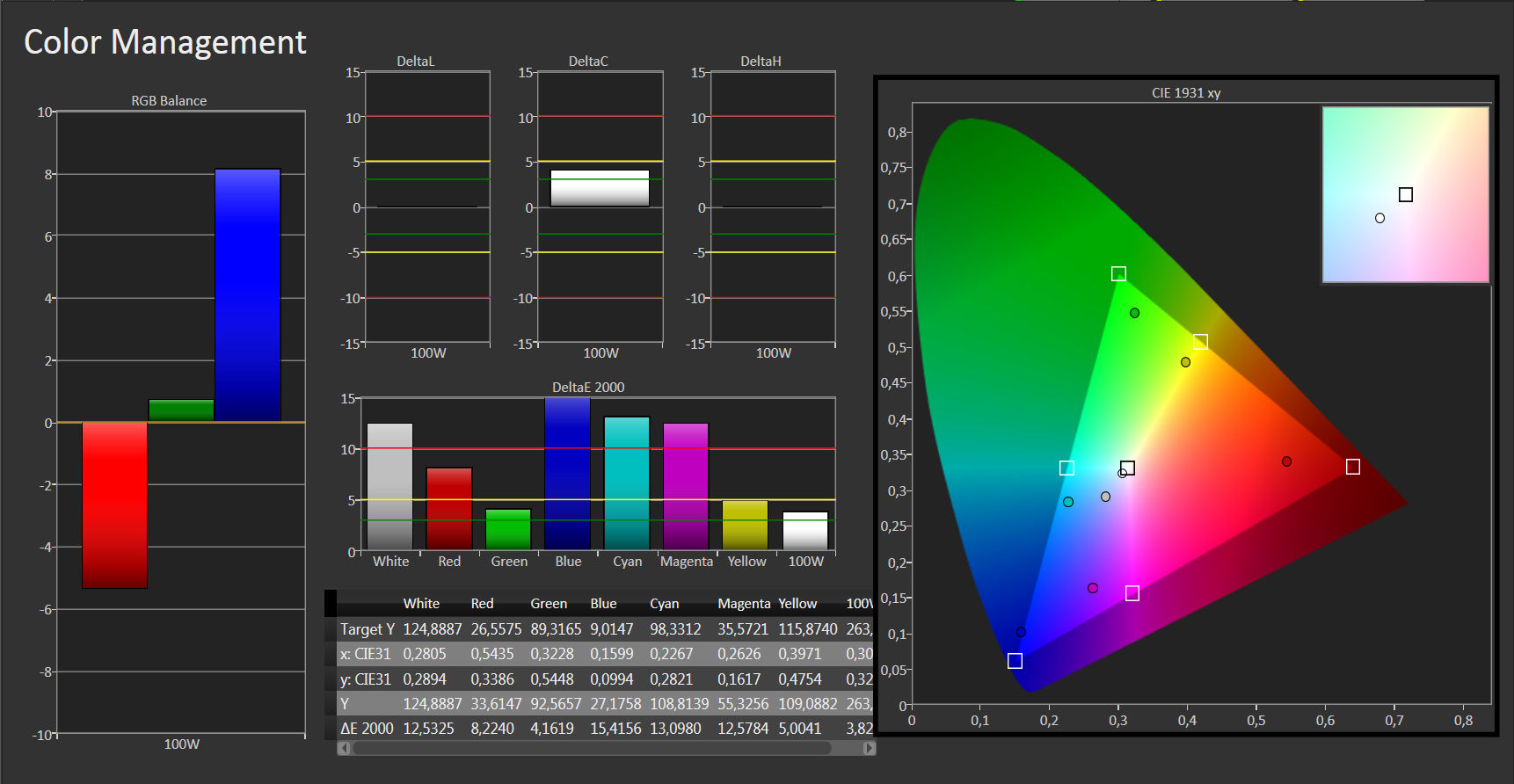Click the Target Y row label
The width and height of the screenshot is (1514, 784).
(368, 629)
